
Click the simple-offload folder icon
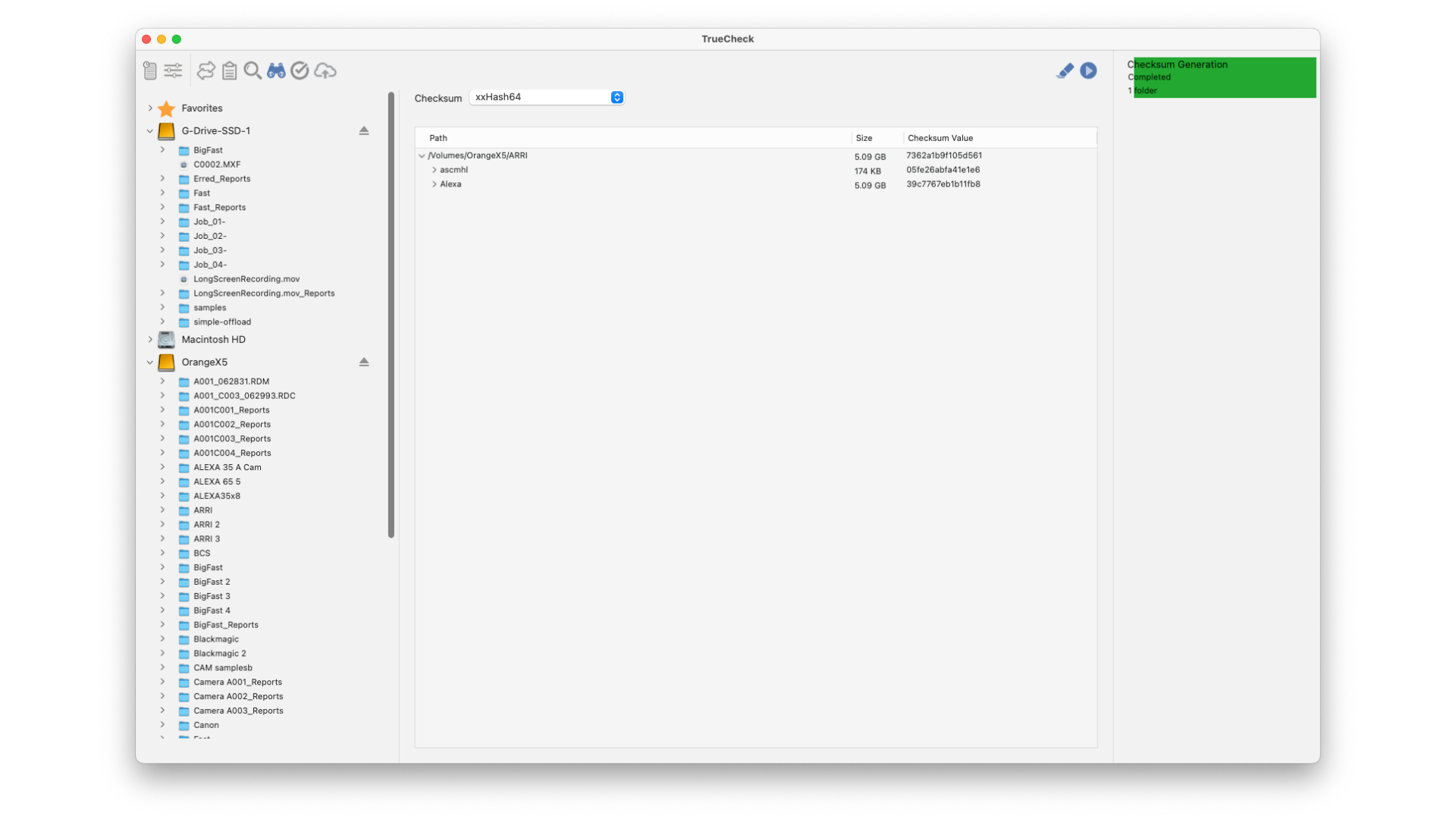pos(184,322)
